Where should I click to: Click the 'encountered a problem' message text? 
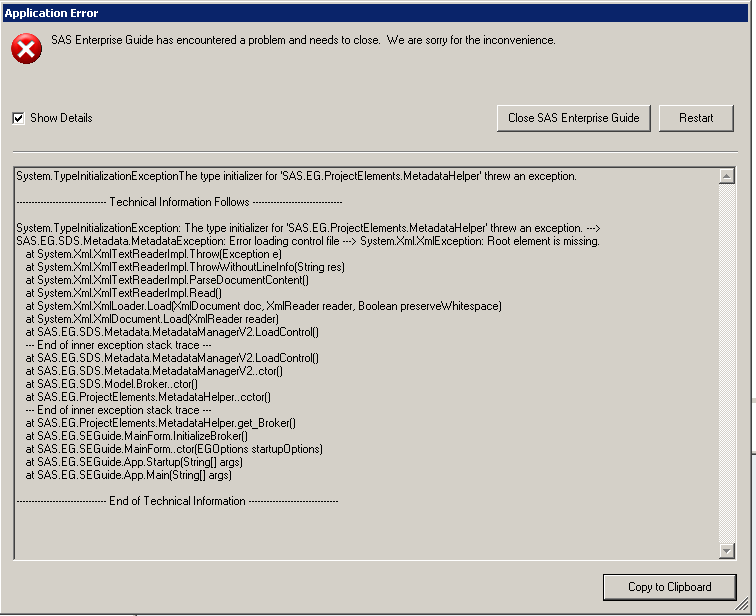coord(303,41)
